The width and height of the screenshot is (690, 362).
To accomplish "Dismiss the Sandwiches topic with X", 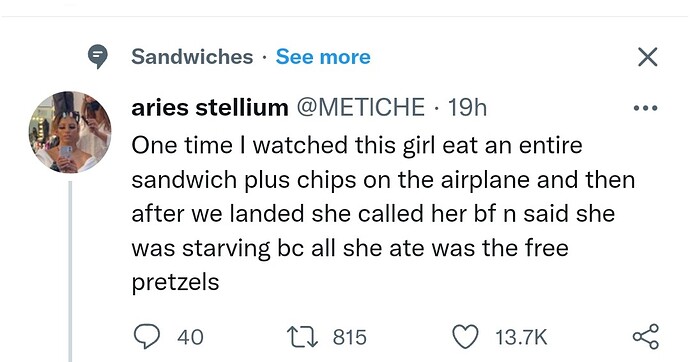I will click(648, 57).
